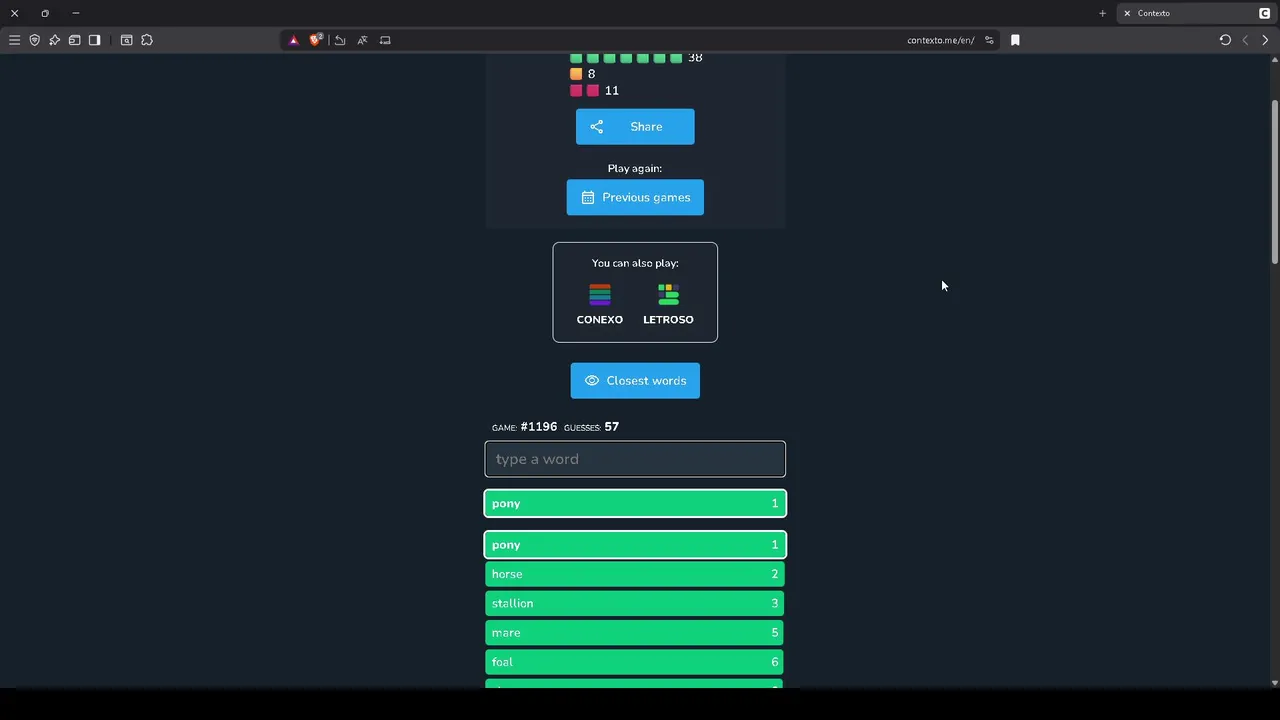Click the stallion guess row
The height and width of the screenshot is (720, 1280).
point(635,603)
